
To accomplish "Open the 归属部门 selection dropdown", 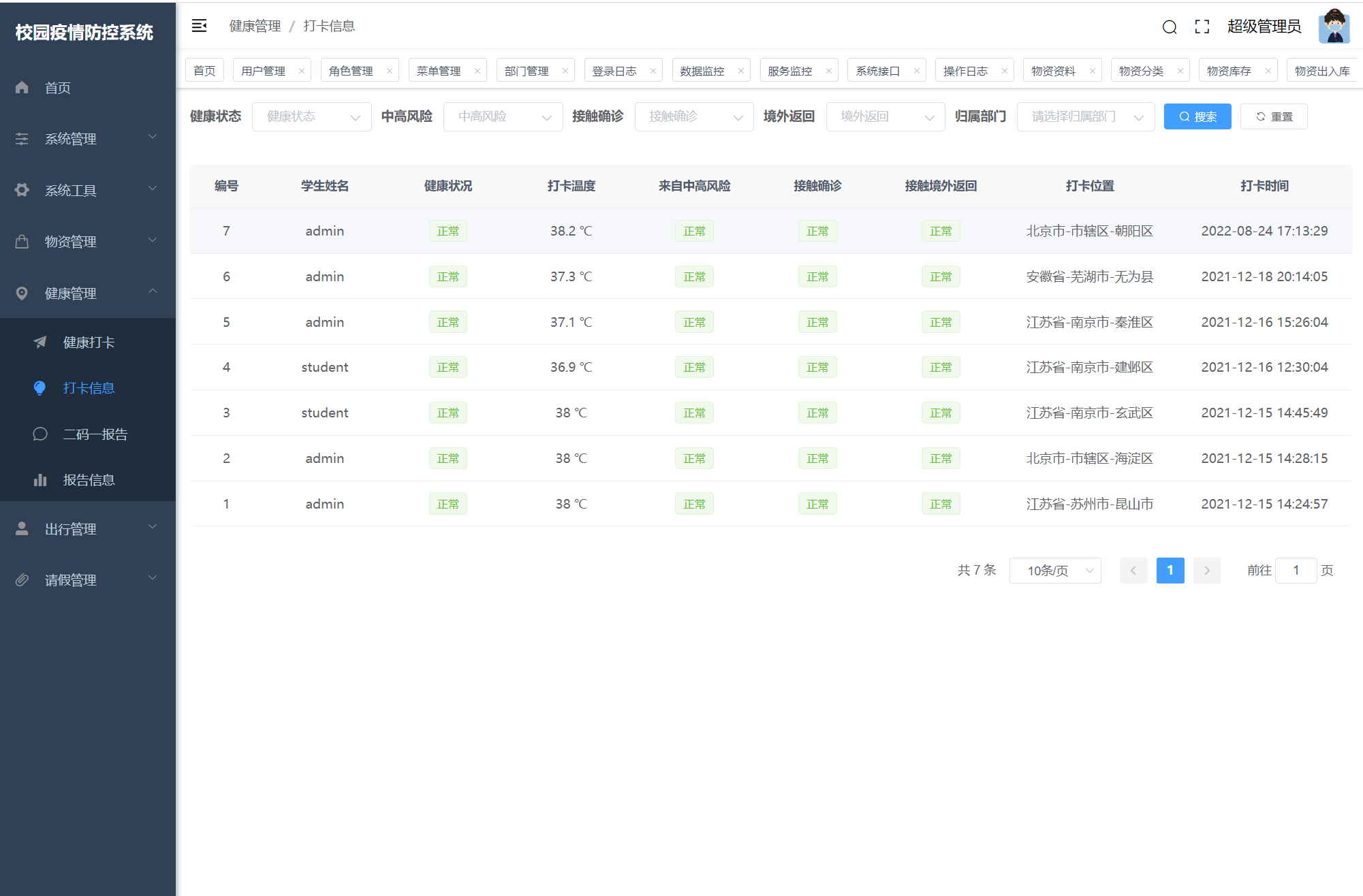I will click(1085, 116).
